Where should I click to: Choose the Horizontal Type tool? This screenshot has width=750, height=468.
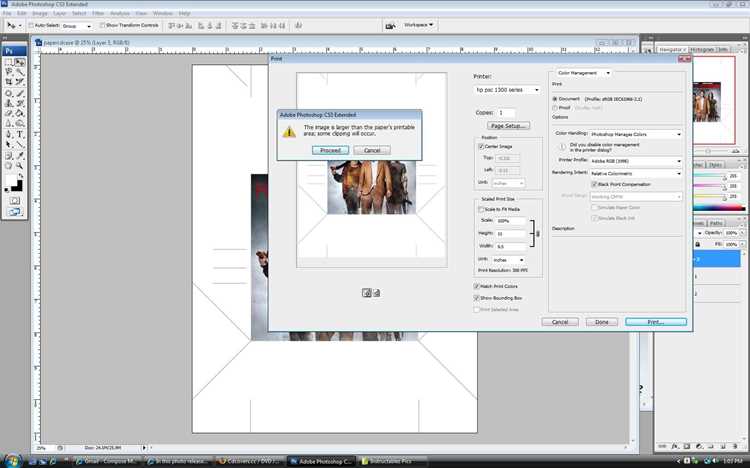(x=20, y=134)
